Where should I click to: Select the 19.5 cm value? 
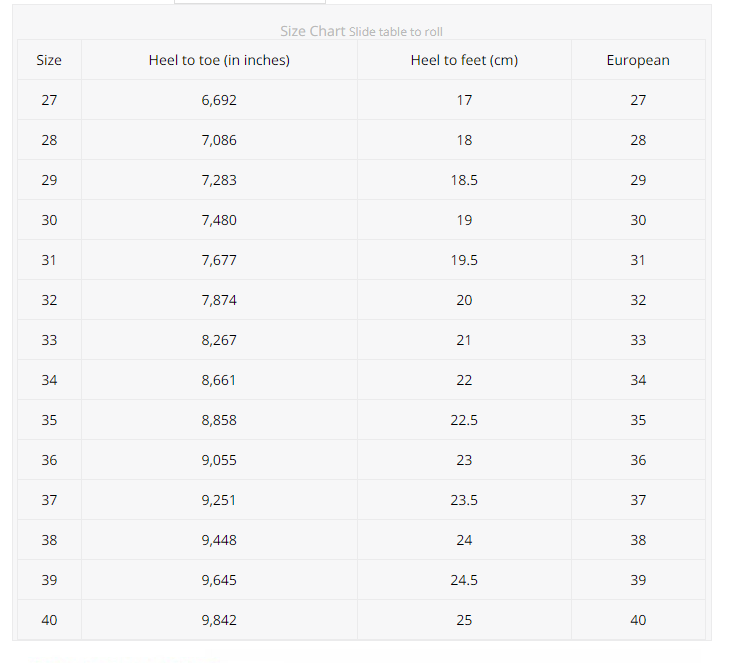[x=464, y=260]
